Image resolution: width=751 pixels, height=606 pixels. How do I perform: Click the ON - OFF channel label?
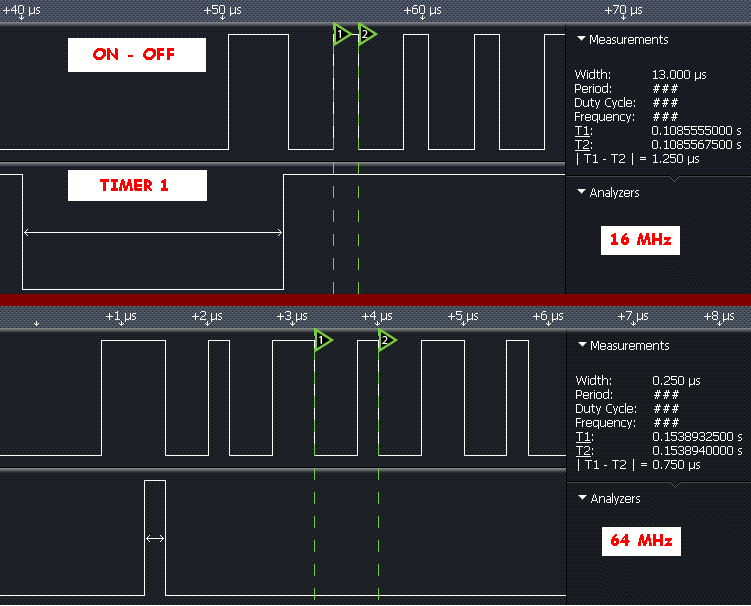[x=137, y=55]
